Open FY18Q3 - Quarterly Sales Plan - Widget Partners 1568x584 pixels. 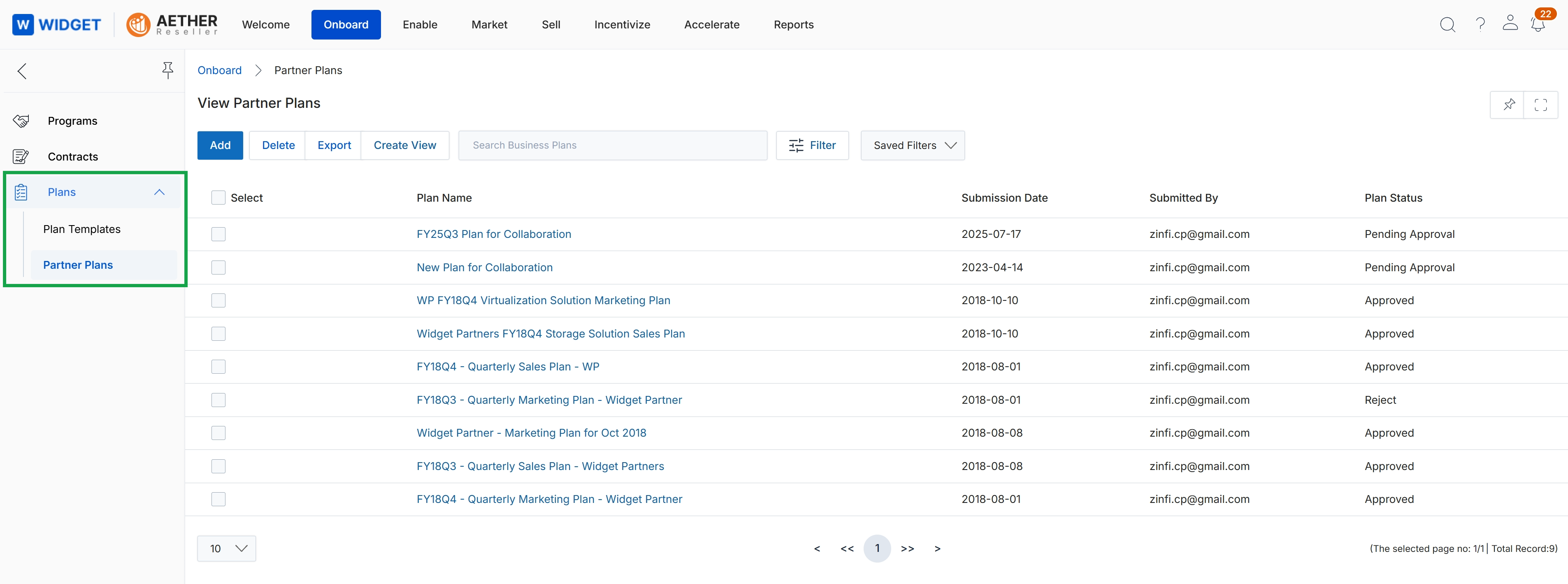click(x=540, y=466)
